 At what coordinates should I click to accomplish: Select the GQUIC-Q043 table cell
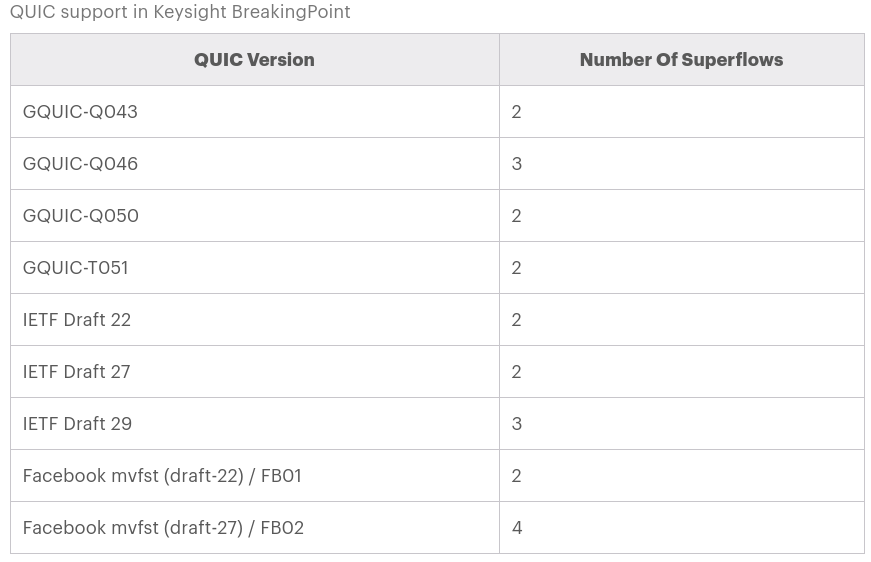pyautogui.click(x=80, y=112)
